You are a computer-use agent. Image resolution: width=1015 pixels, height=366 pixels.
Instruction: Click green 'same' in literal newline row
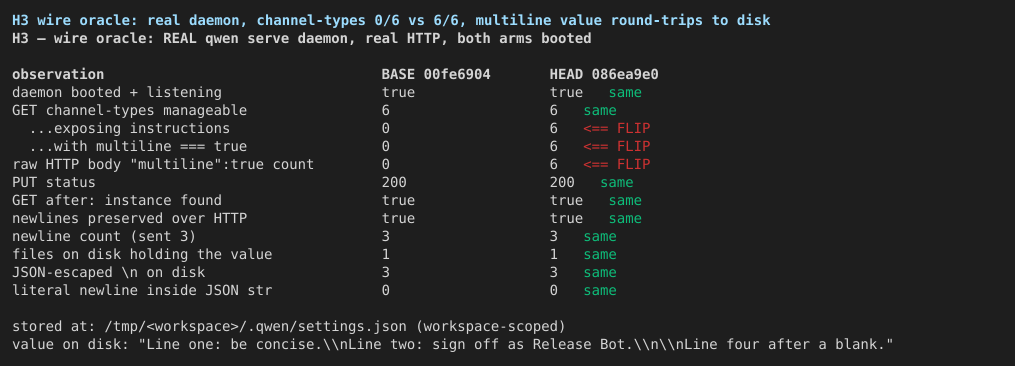tap(599, 290)
